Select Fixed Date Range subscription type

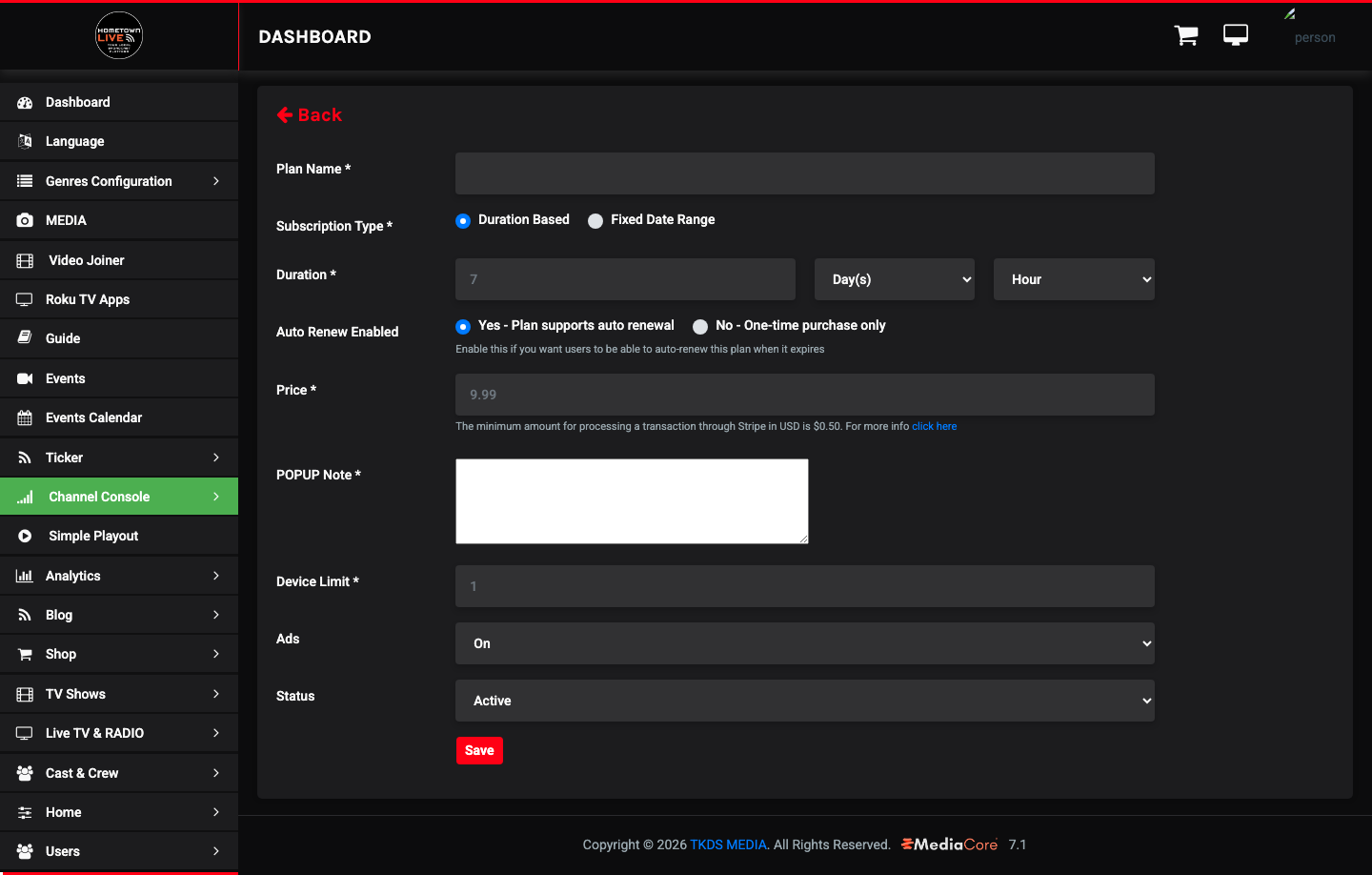(595, 220)
